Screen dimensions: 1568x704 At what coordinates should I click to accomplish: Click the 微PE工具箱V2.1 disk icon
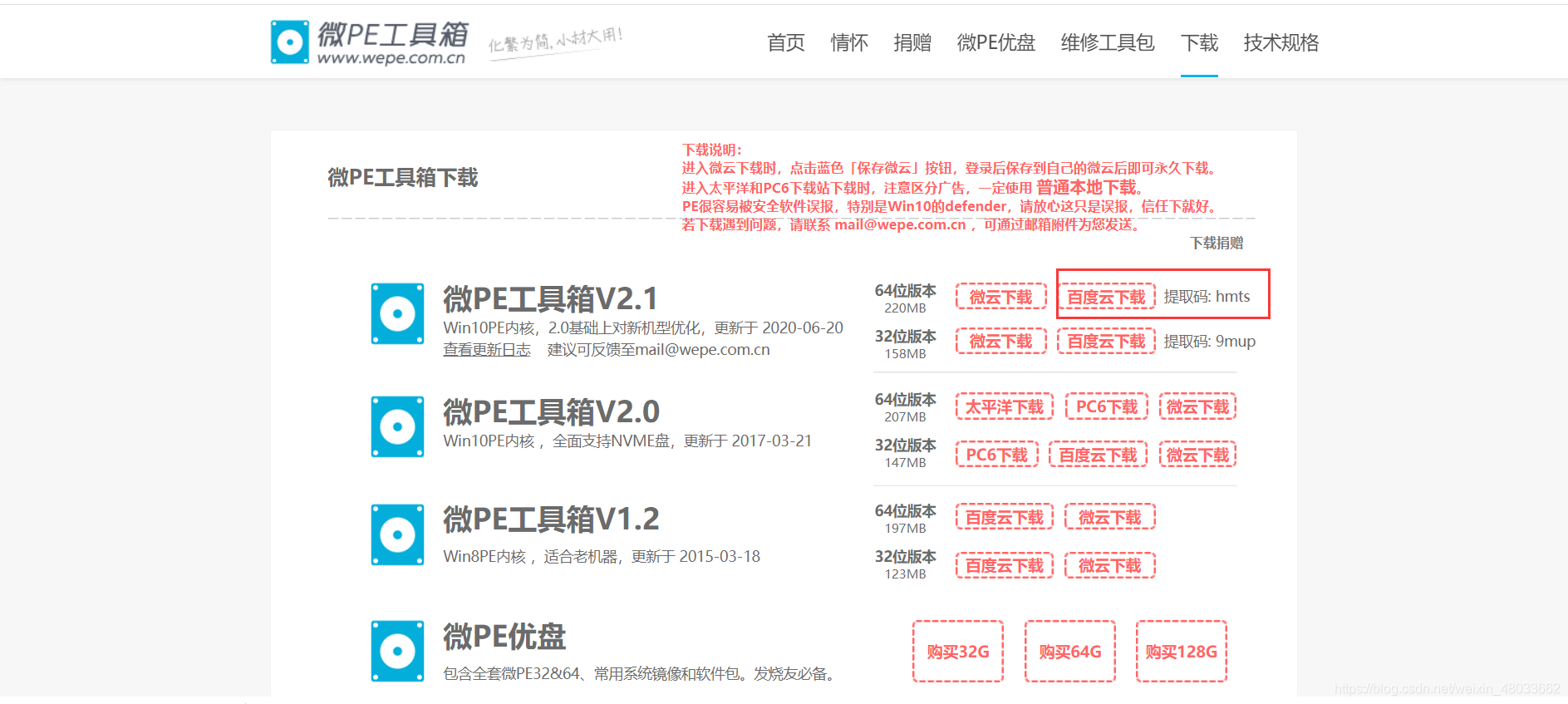(x=397, y=314)
